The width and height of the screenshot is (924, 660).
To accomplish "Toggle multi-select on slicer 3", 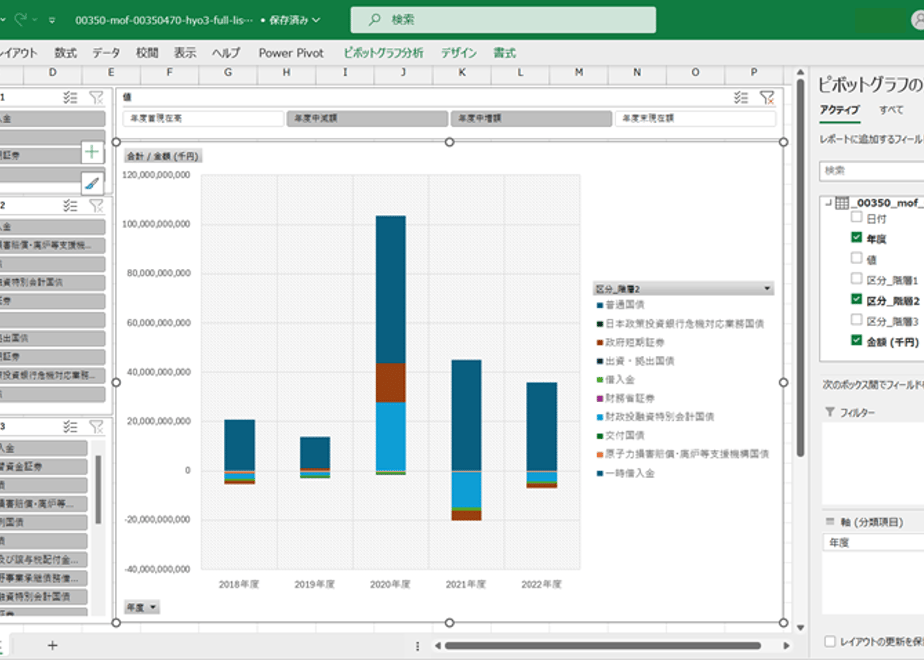I will 70,427.
